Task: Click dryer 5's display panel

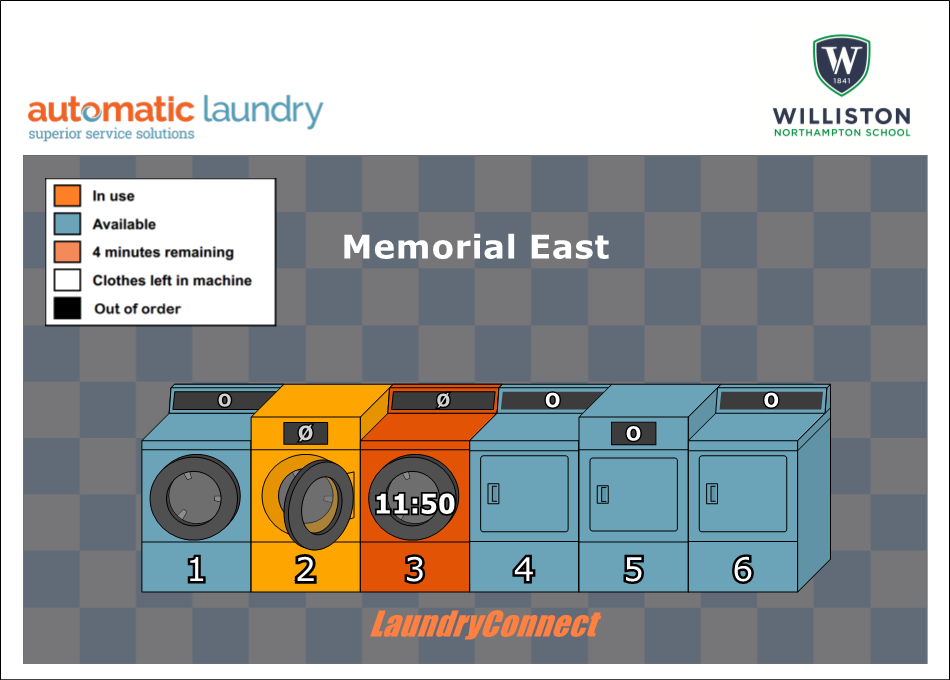Action: (633, 434)
